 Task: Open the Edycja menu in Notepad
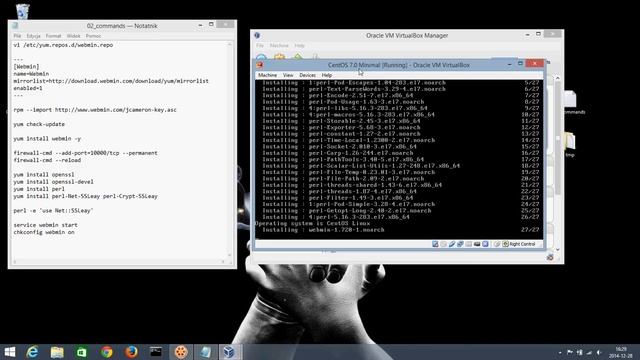[x=33, y=36]
